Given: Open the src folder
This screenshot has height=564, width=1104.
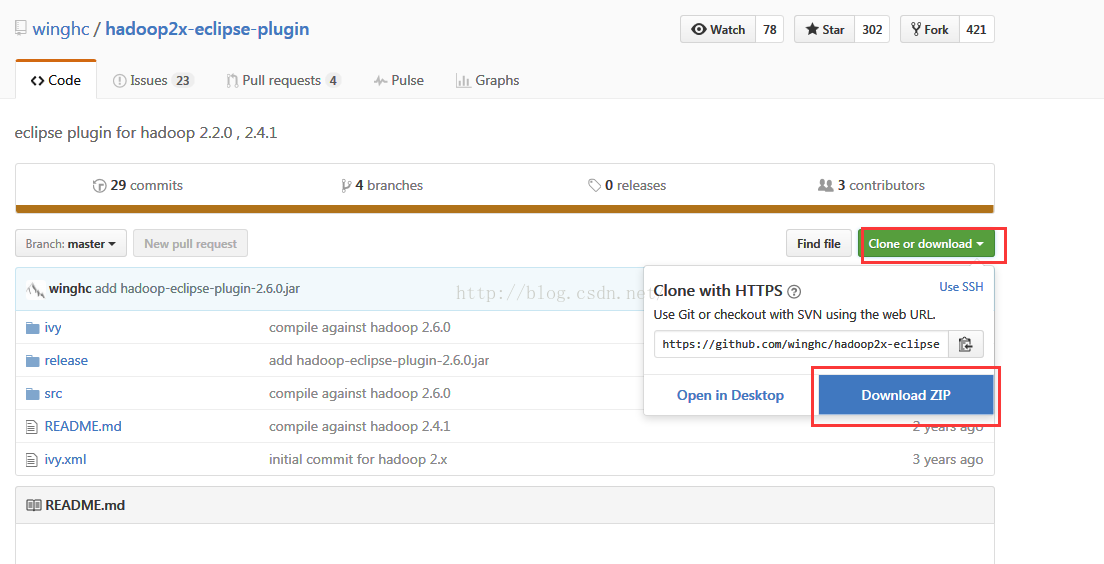Looking at the screenshot, I should [x=53, y=394].
